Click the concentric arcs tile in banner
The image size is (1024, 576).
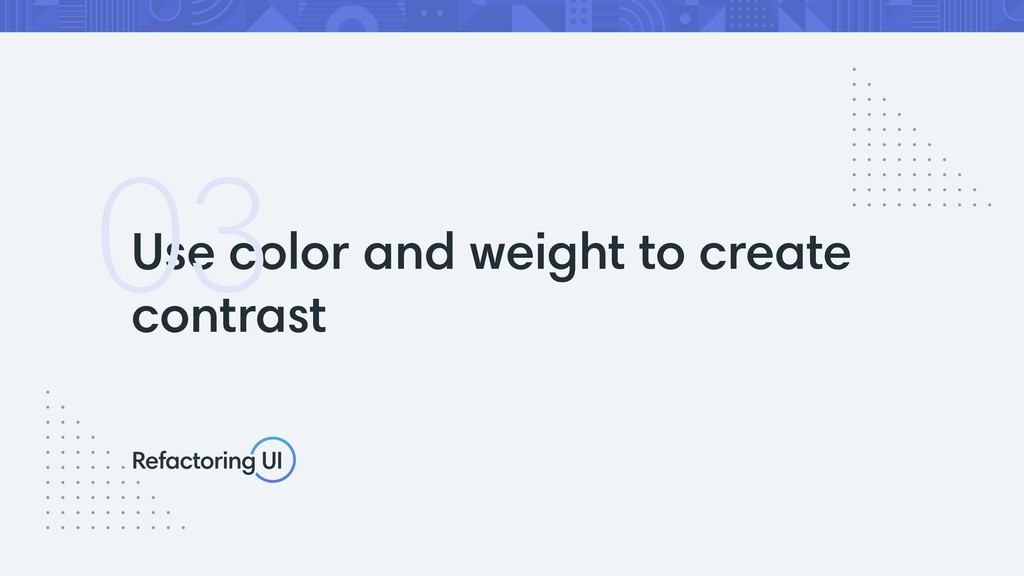[x=212, y=13]
